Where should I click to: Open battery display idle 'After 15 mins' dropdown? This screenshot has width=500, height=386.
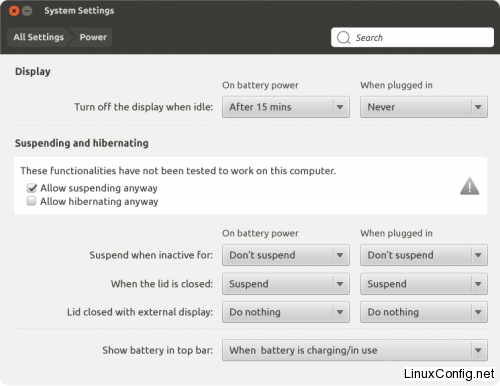286,107
